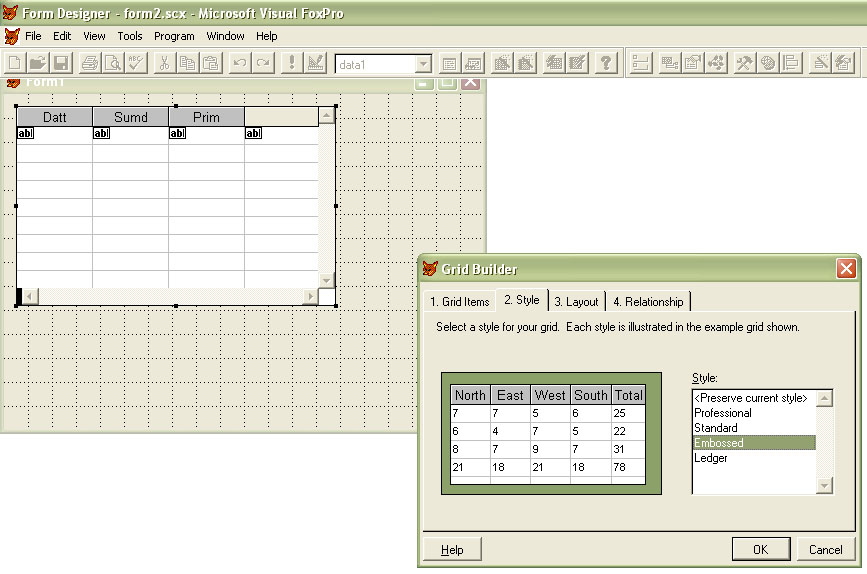Click Style list scroll down arrow
This screenshot has height=574, width=867.
coord(824,486)
